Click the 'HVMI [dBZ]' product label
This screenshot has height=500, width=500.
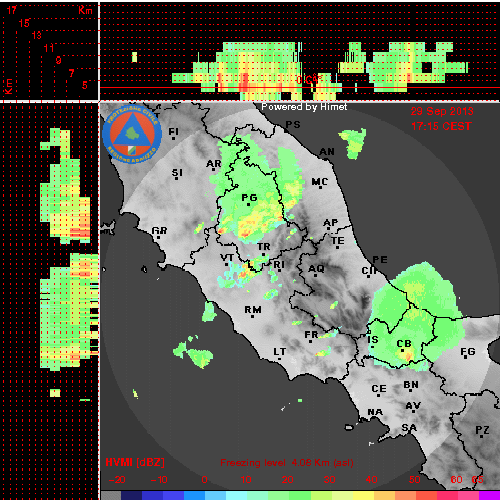coord(135,462)
